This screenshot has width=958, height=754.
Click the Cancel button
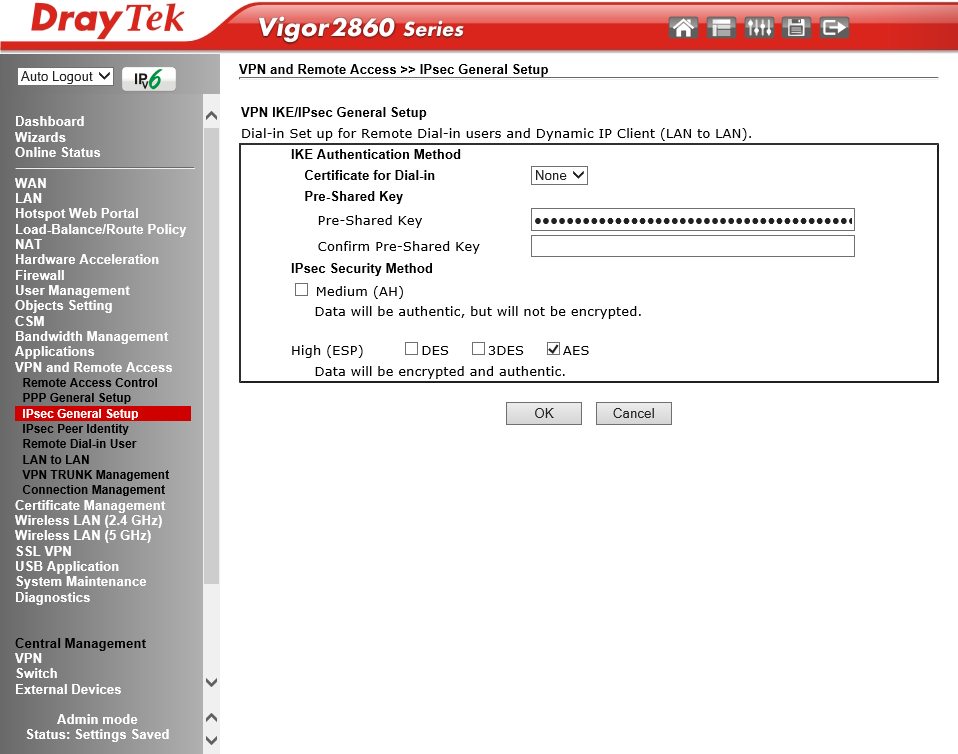(x=634, y=413)
